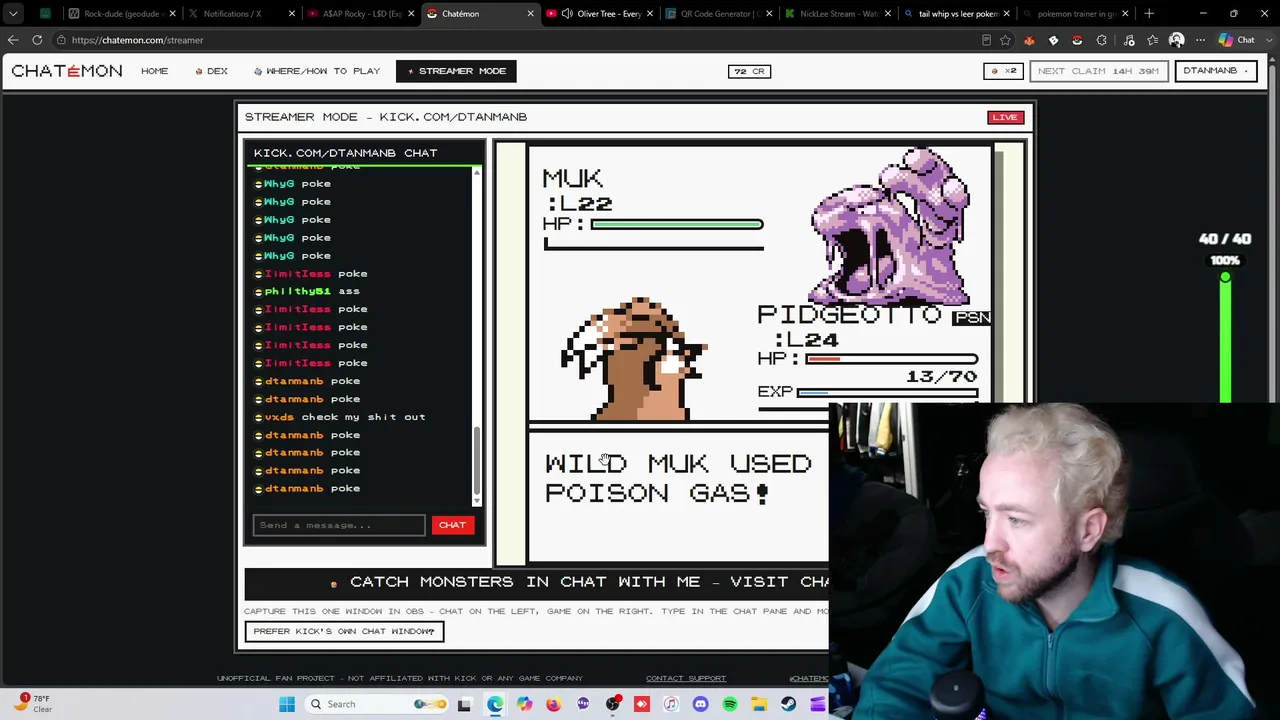Open the red AnyDesk icon on the taskbar

(x=642, y=704)
